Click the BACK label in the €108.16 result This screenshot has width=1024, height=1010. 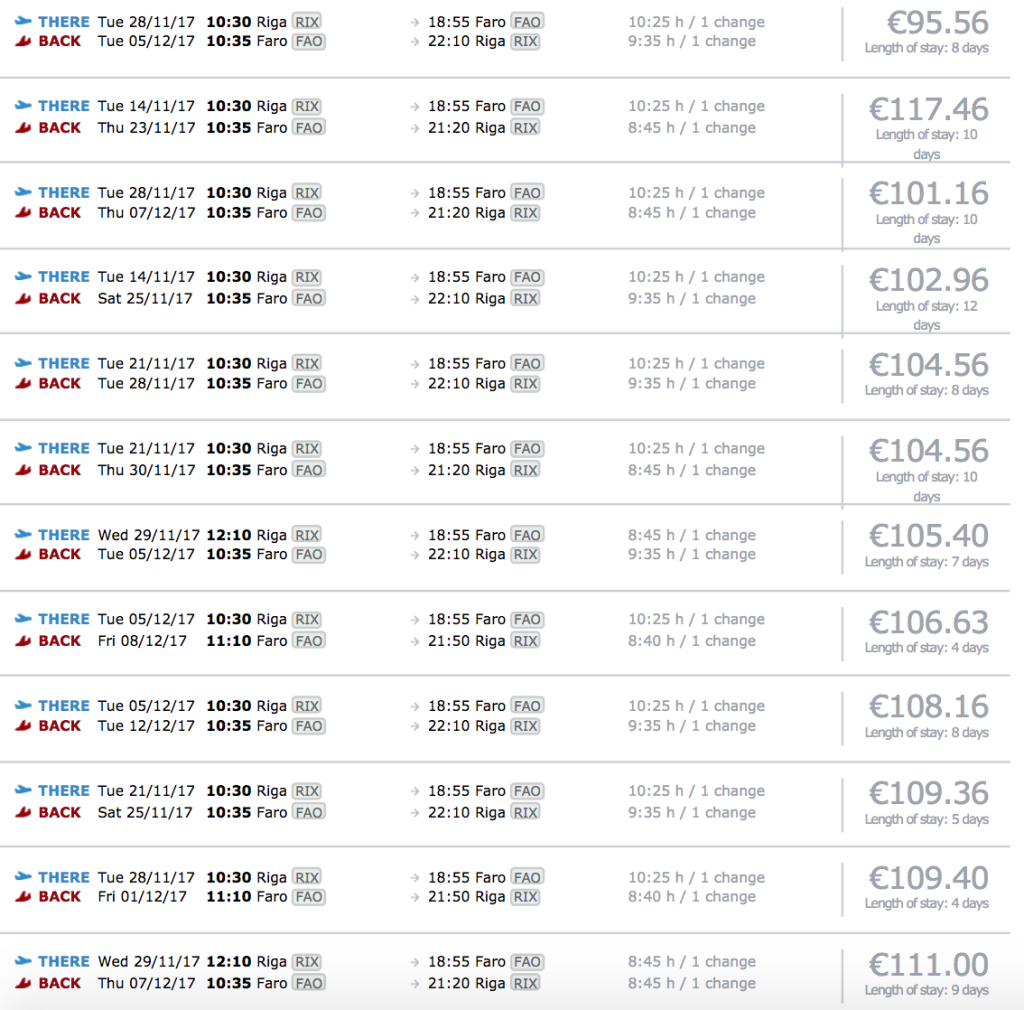click(x=60, y=726)
